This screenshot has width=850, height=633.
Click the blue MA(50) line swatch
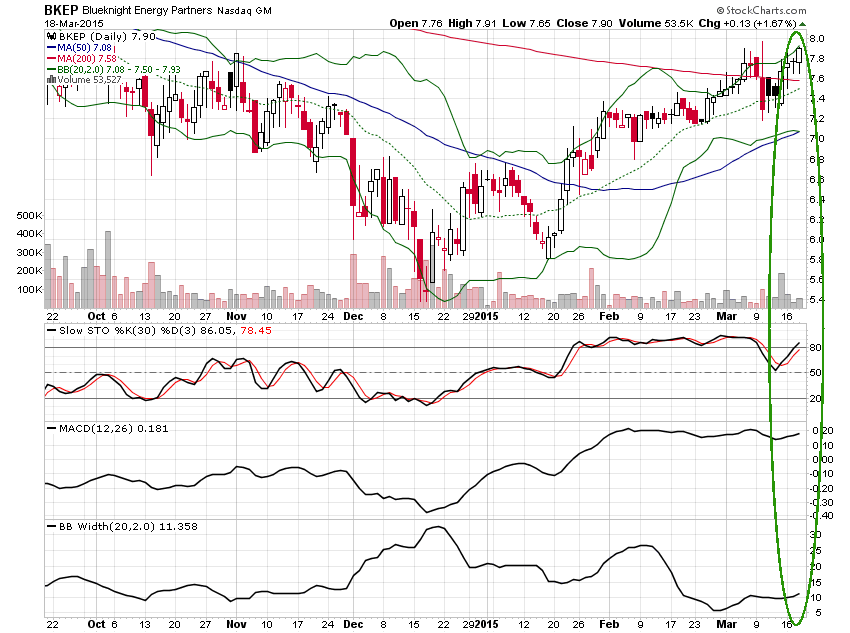(51, 48)
